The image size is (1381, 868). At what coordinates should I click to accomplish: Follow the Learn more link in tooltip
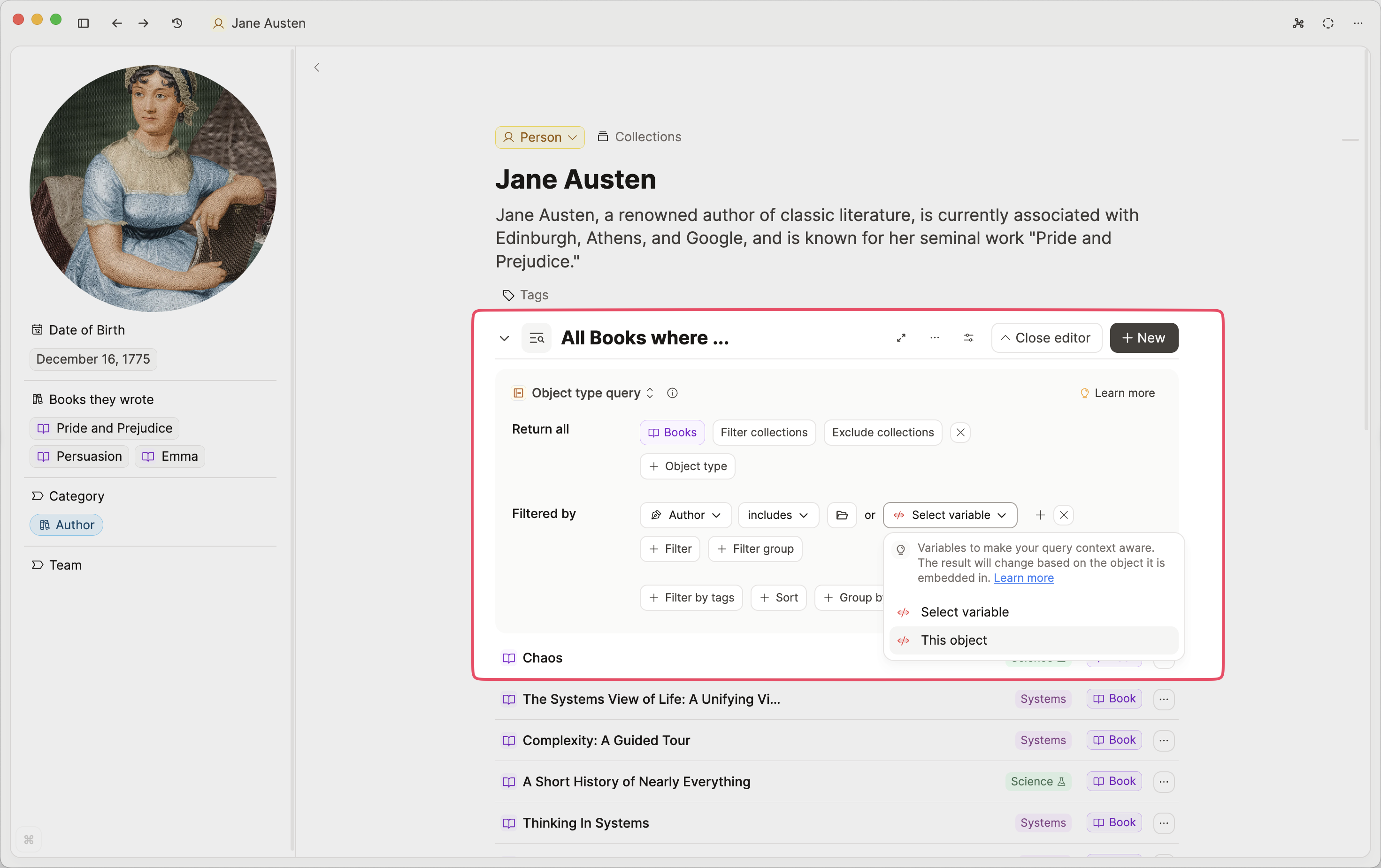pos(1023,578)
